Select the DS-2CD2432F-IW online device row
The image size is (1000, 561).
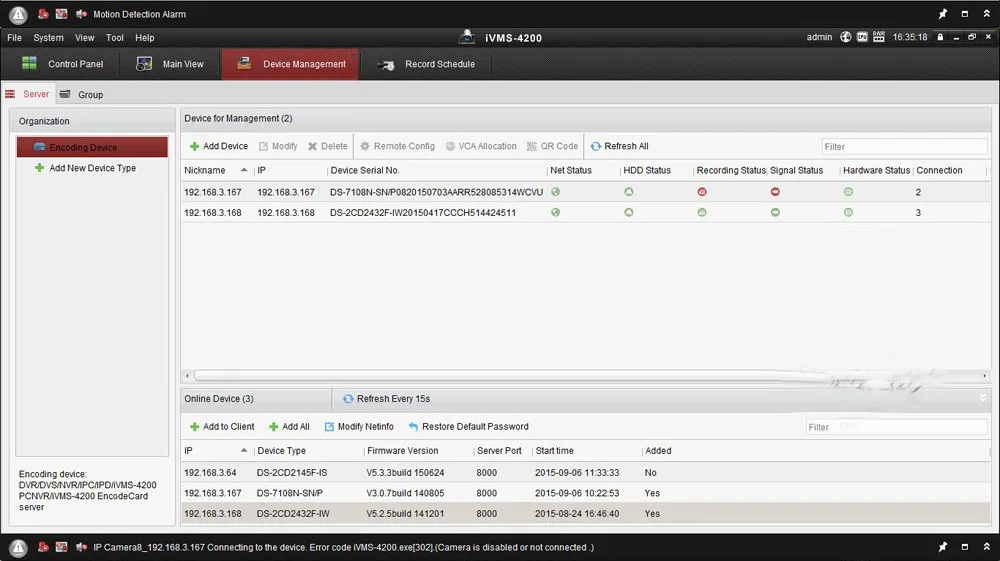(x=585, y=513)
